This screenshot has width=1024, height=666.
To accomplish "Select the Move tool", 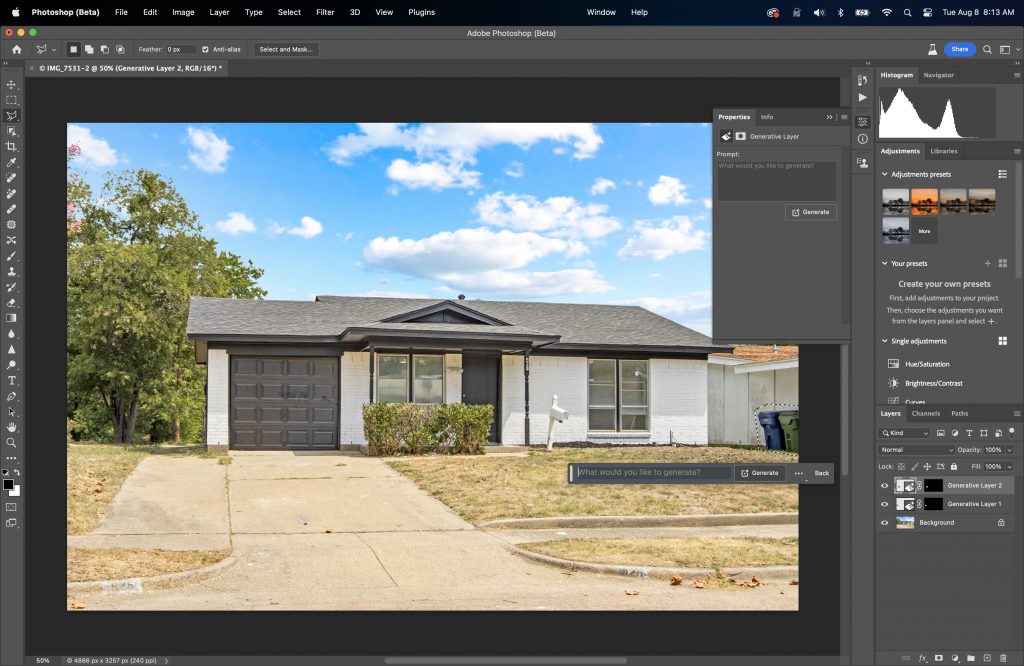I will (11, 84).
